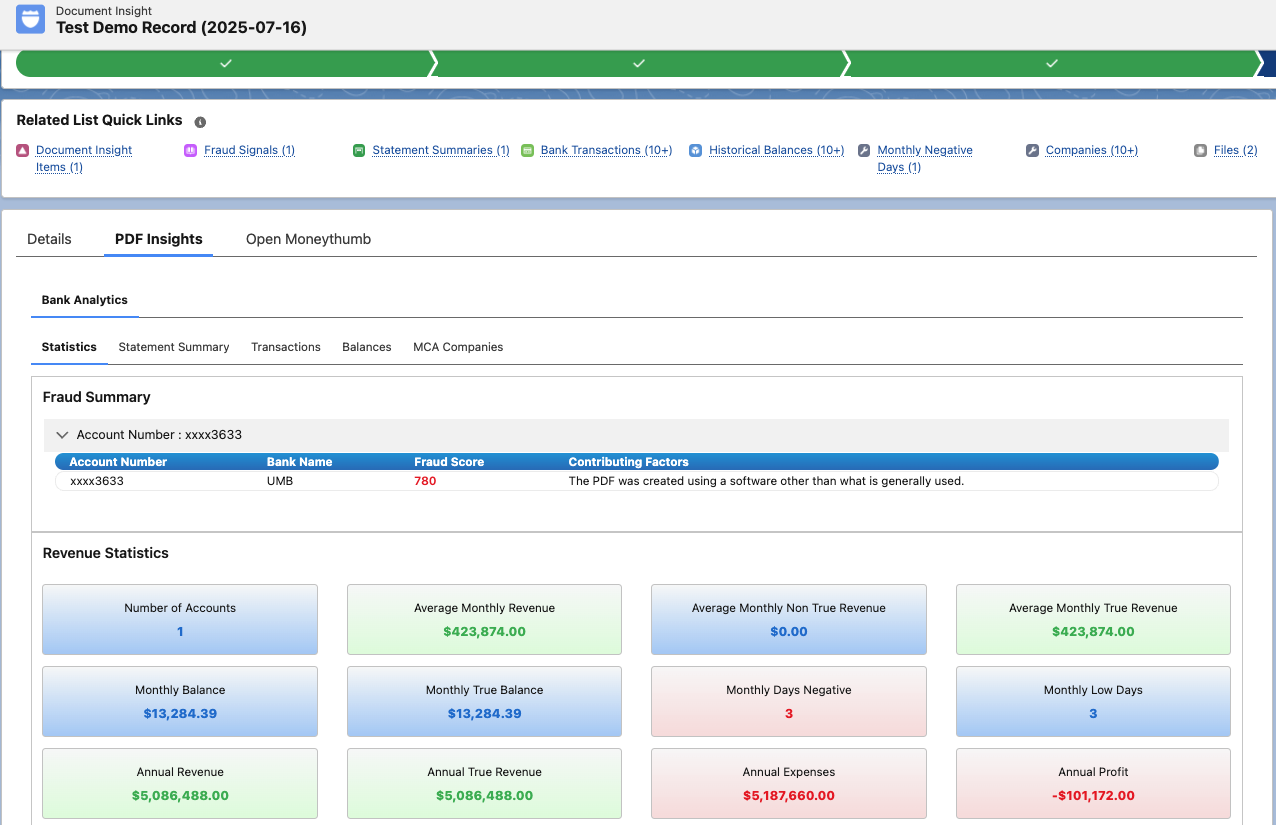This screenshot has width=1276, height=825.
Task: Open Statement Summaries (1) link
Action: click(x=441, y=150)
